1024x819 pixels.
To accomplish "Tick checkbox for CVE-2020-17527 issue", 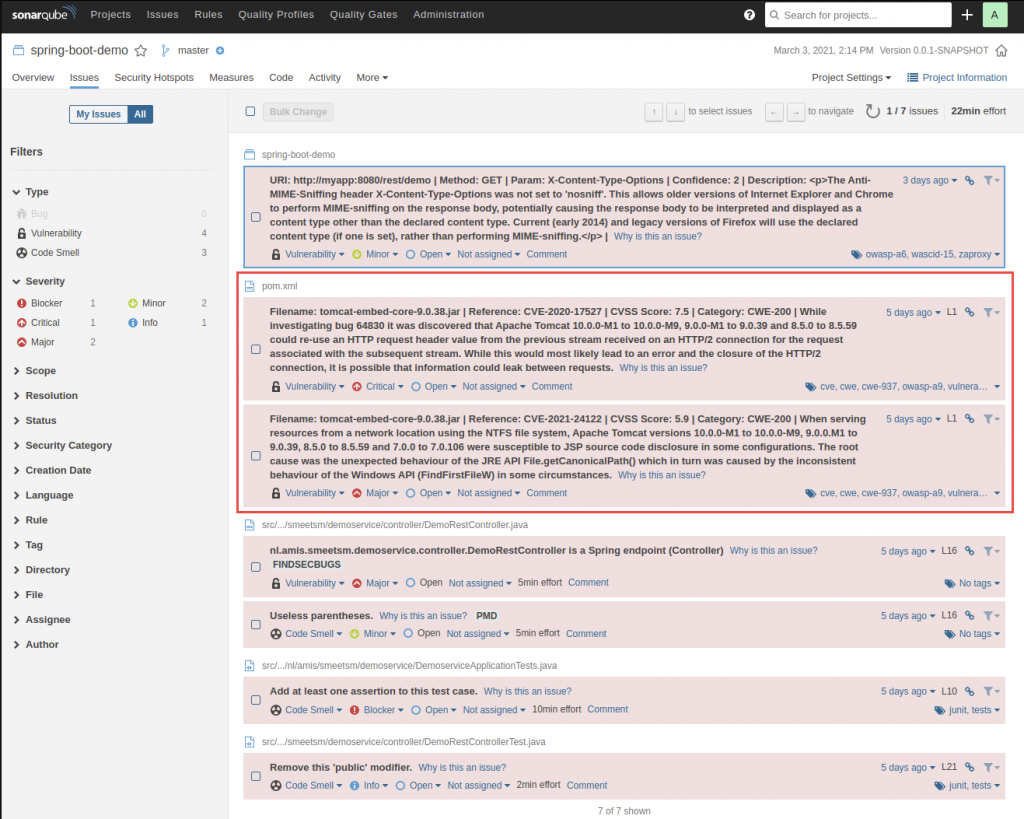I will click(x=255, y=349).
